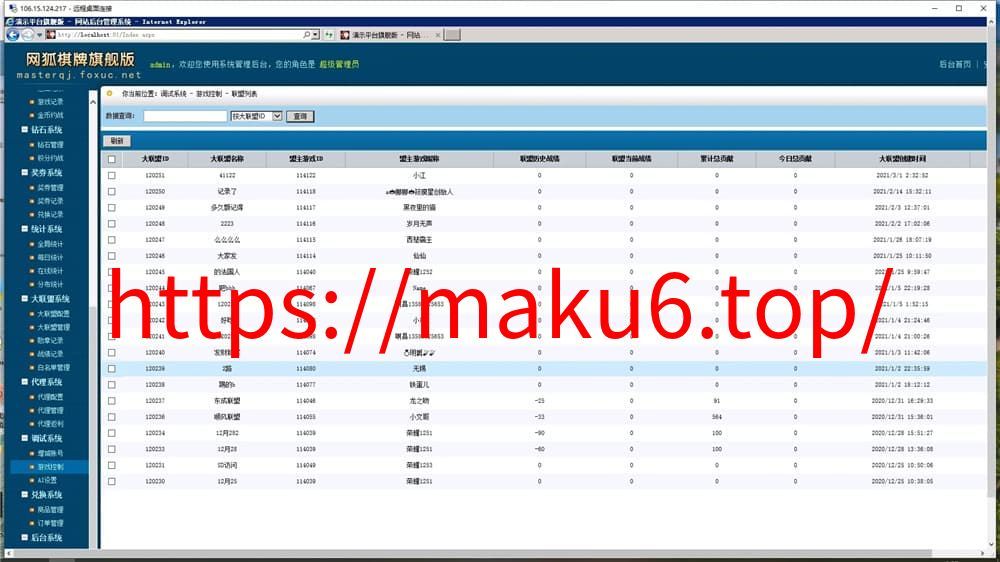The width and height of the screenshot is (1000, 562).
Task: Collapse the 代理系统 sidebar group
Action: tap(24, 381)
